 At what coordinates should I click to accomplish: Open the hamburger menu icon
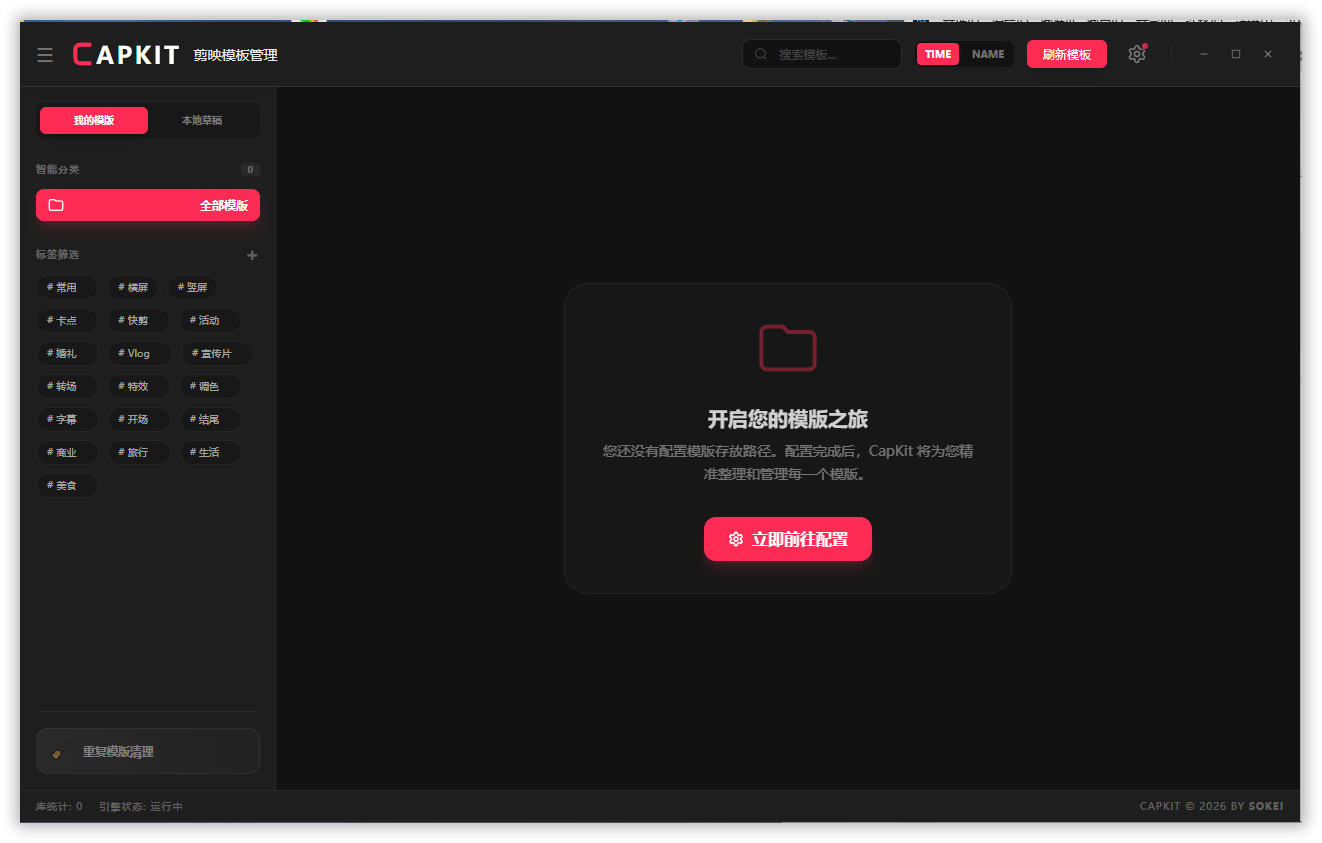click(45, 55)
